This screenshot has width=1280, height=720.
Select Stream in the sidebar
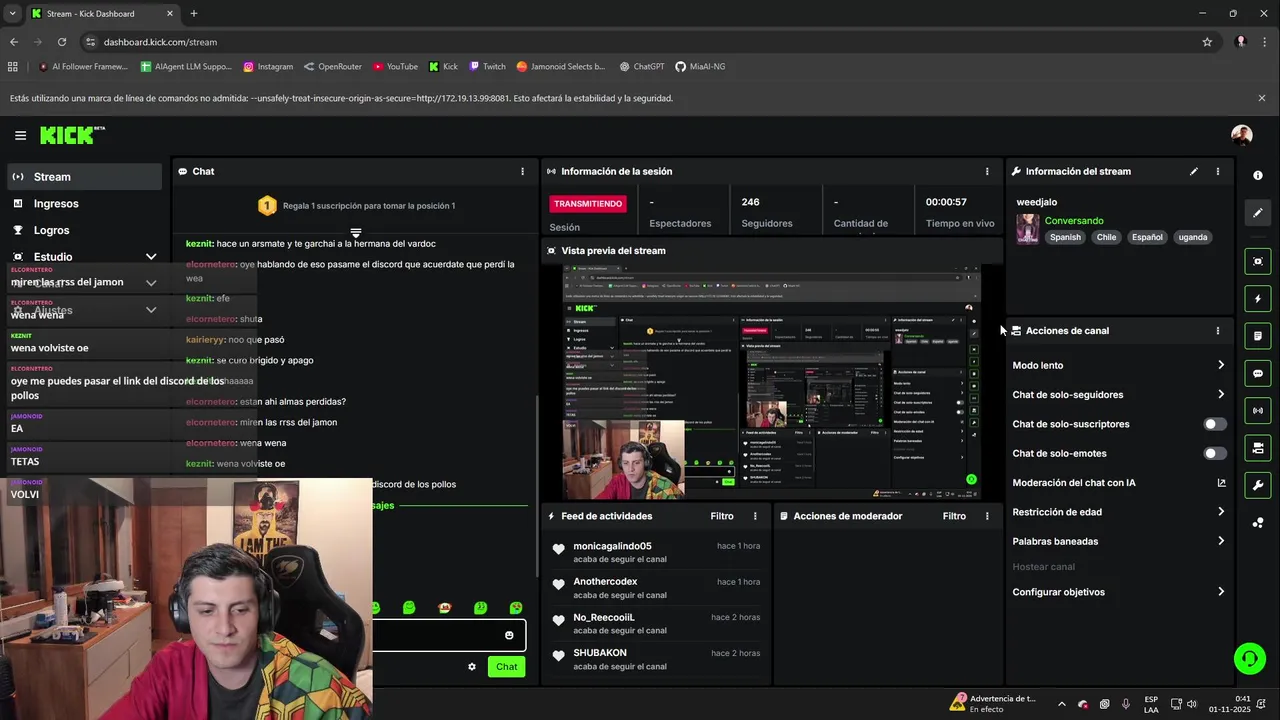(84, 177)
